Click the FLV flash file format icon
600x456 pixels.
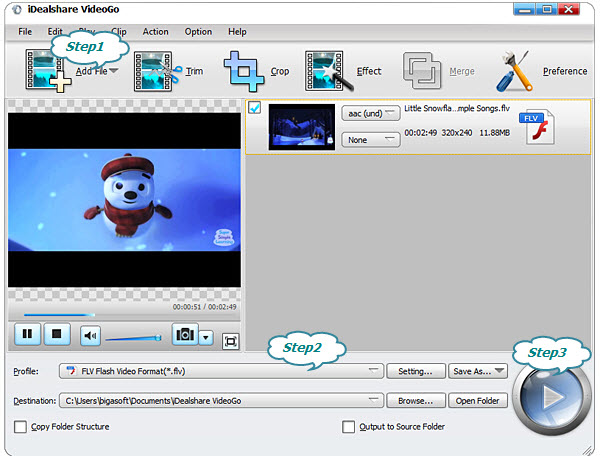point(537,127)
